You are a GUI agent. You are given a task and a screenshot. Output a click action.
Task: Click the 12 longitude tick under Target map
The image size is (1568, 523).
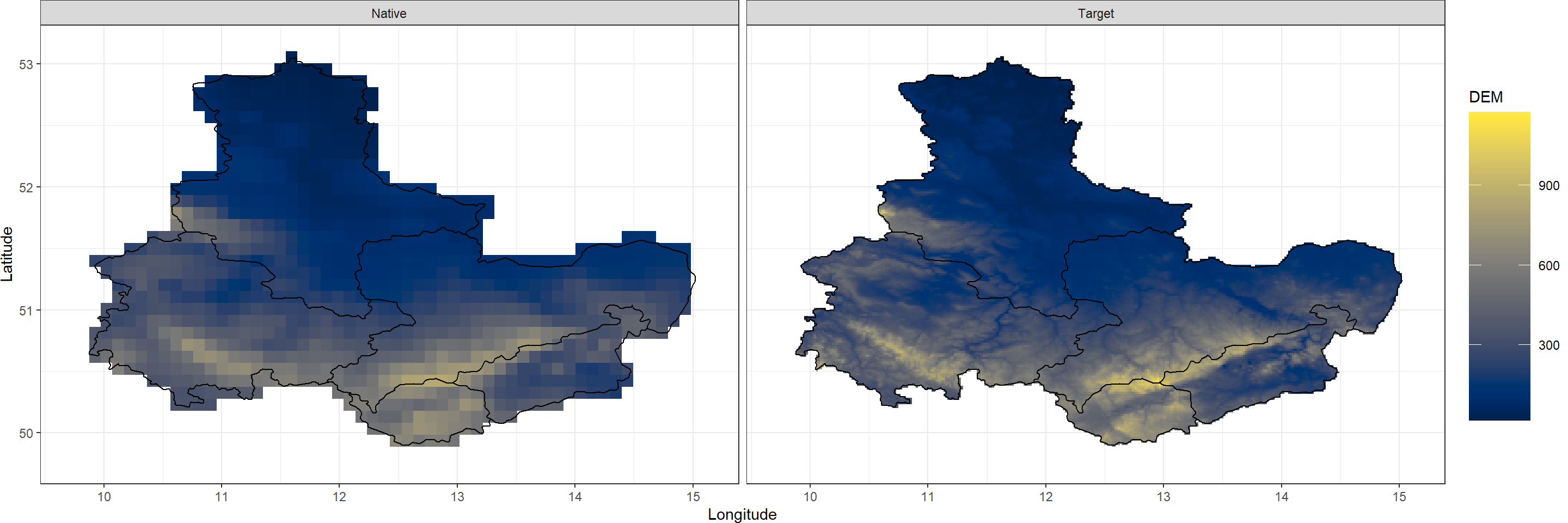click(1046, 497)
